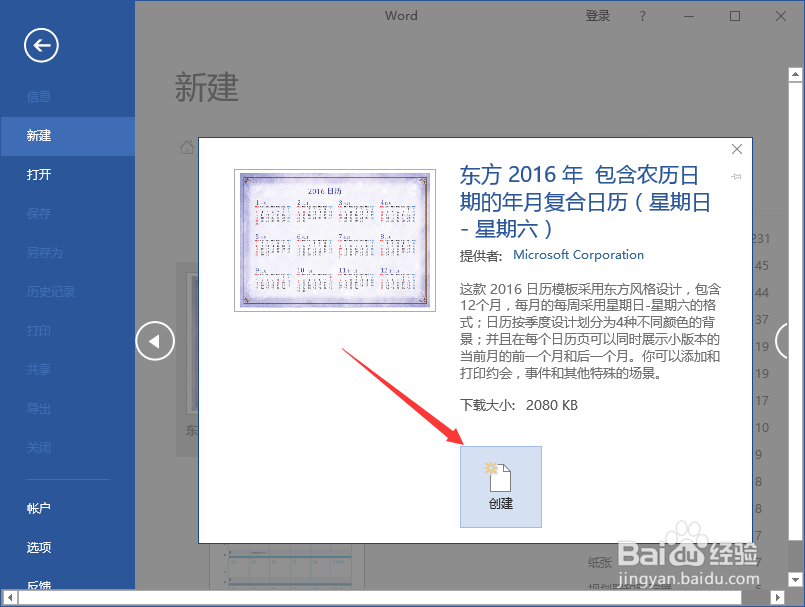
Task: Click the horizontal scrollbar left arrow
Action: [10, 598]
